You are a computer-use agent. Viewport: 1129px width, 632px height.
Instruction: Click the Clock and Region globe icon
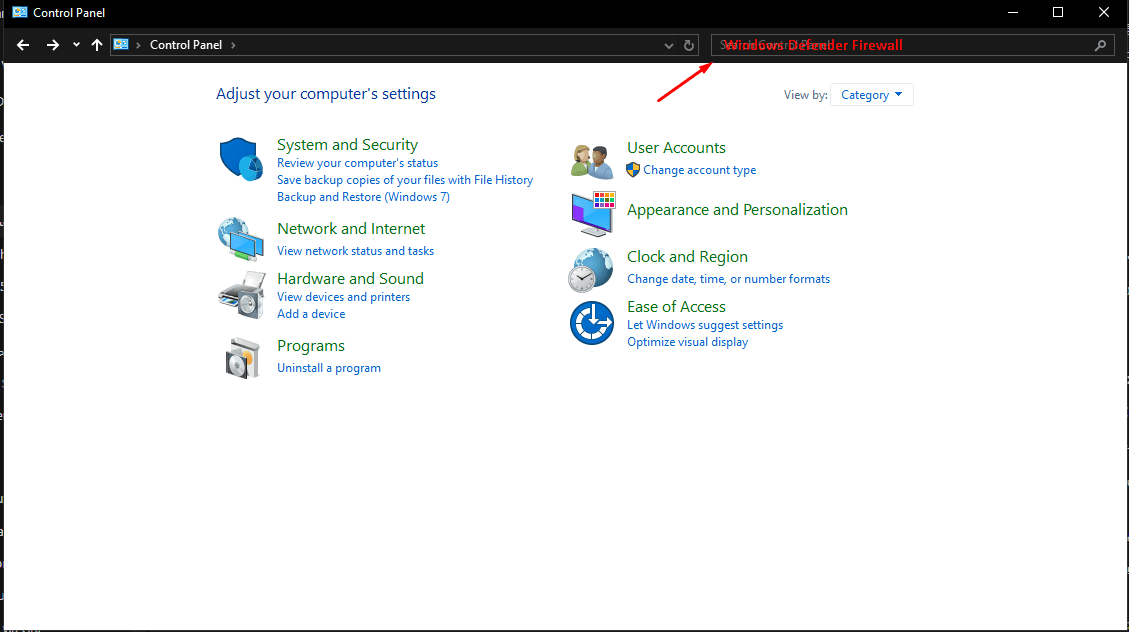590,270
